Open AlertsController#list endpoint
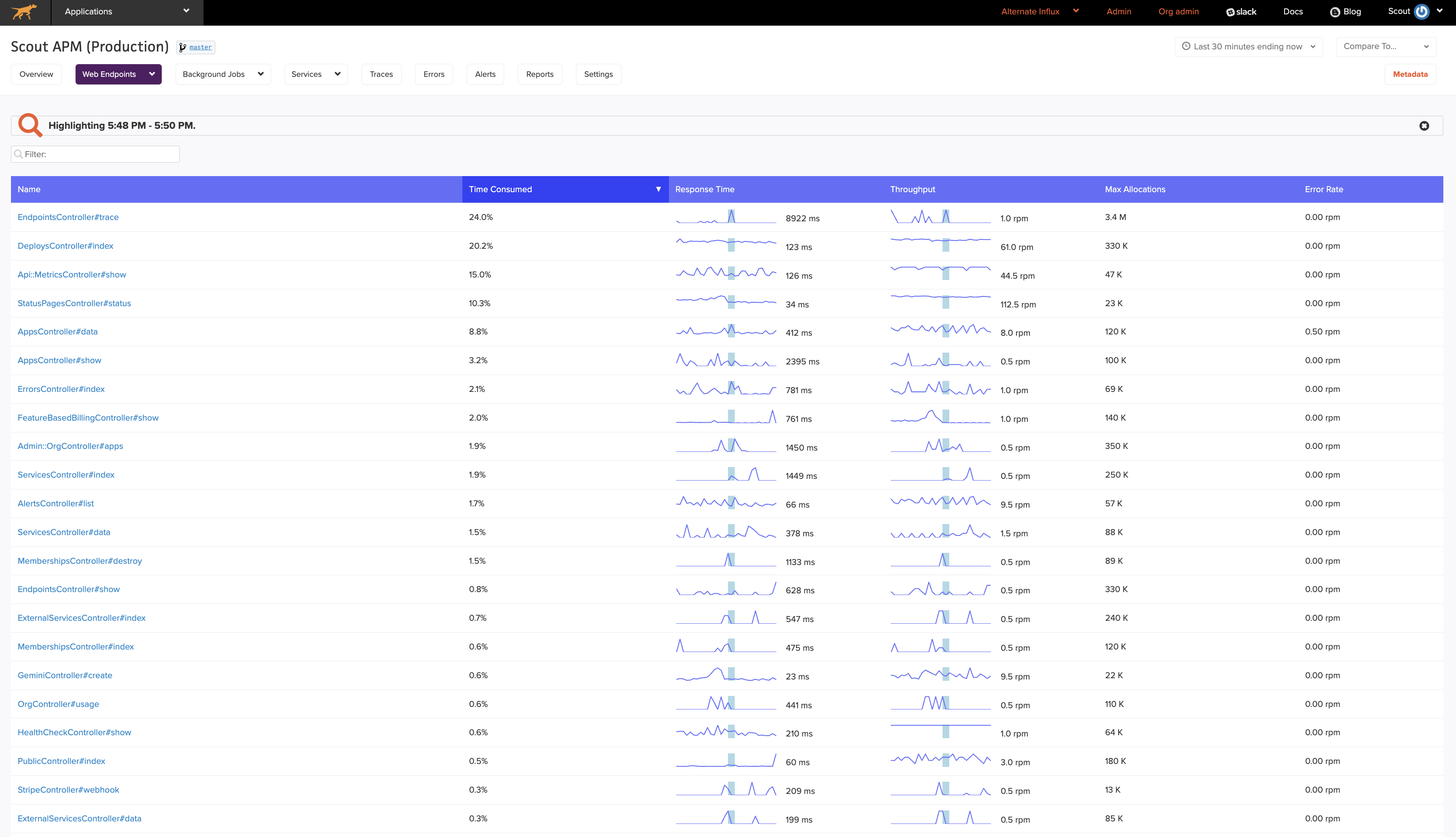The image size is (1456, 837). tap(56, 503)
